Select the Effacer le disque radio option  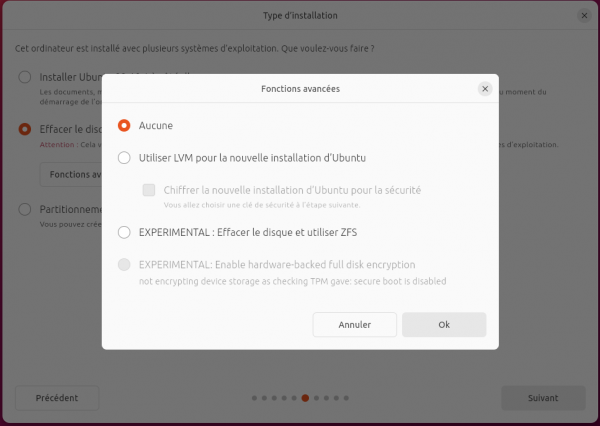(25, 129)
